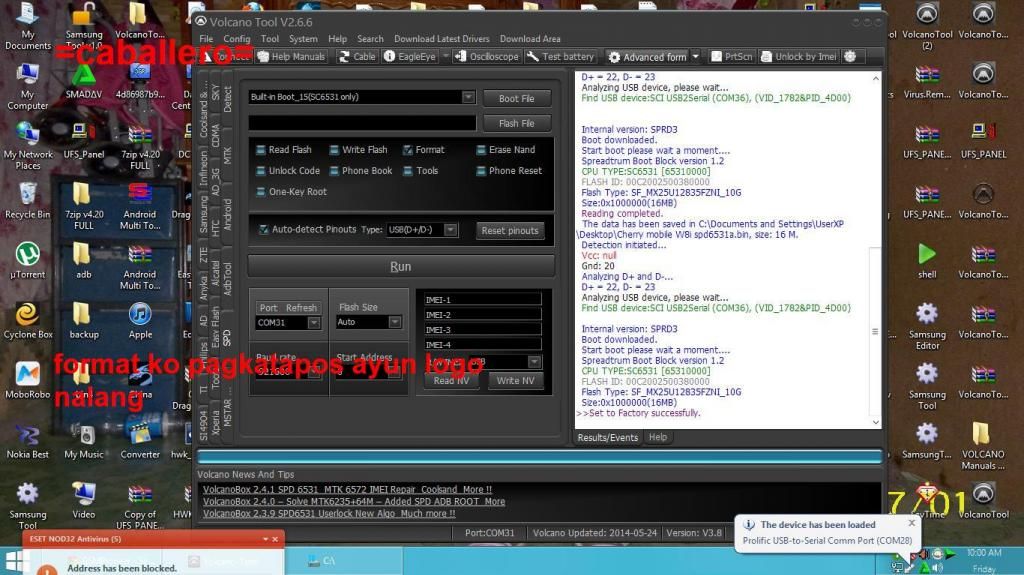Open the pinout Type USB(D+/D-) dropdown
Viewport: 1024px width, 575px height.
pyautogui.click(x=451, y=229)
